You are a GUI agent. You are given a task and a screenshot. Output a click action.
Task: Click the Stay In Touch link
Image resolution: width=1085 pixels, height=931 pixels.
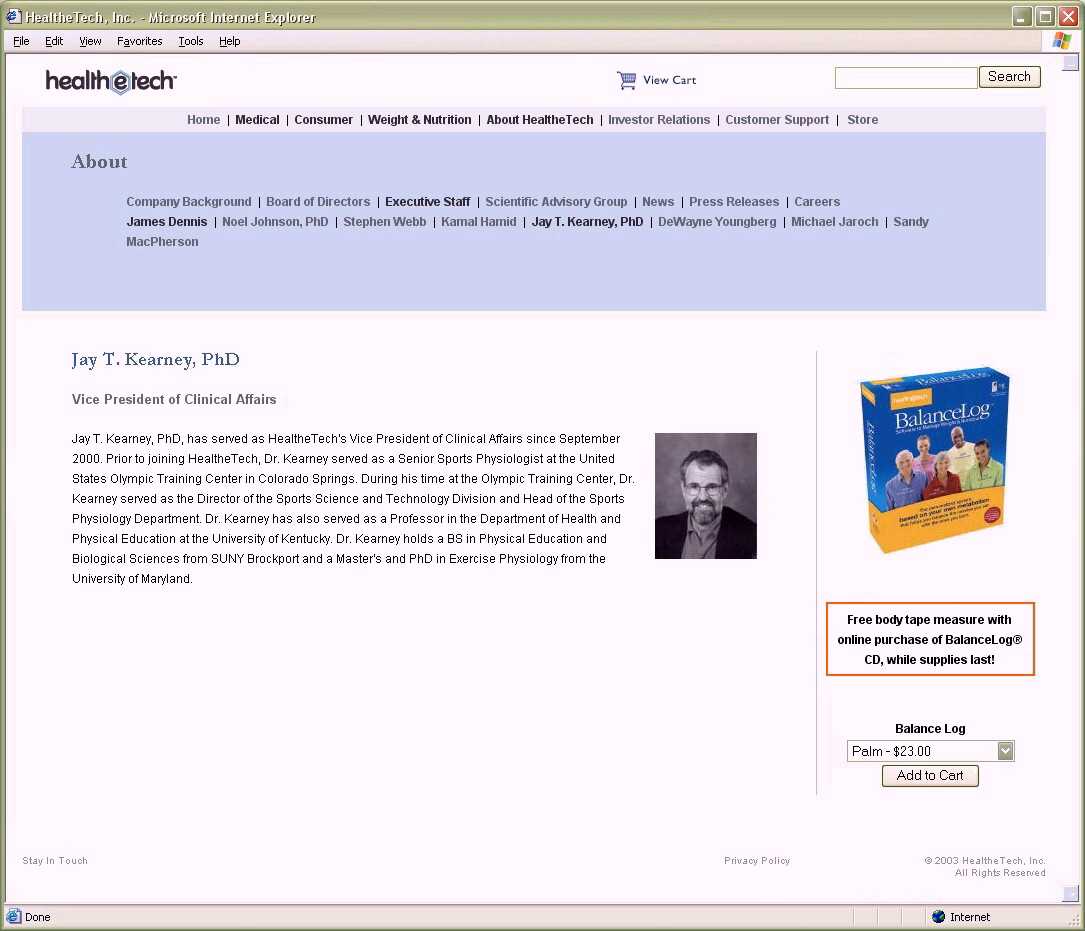coord(55,861)
